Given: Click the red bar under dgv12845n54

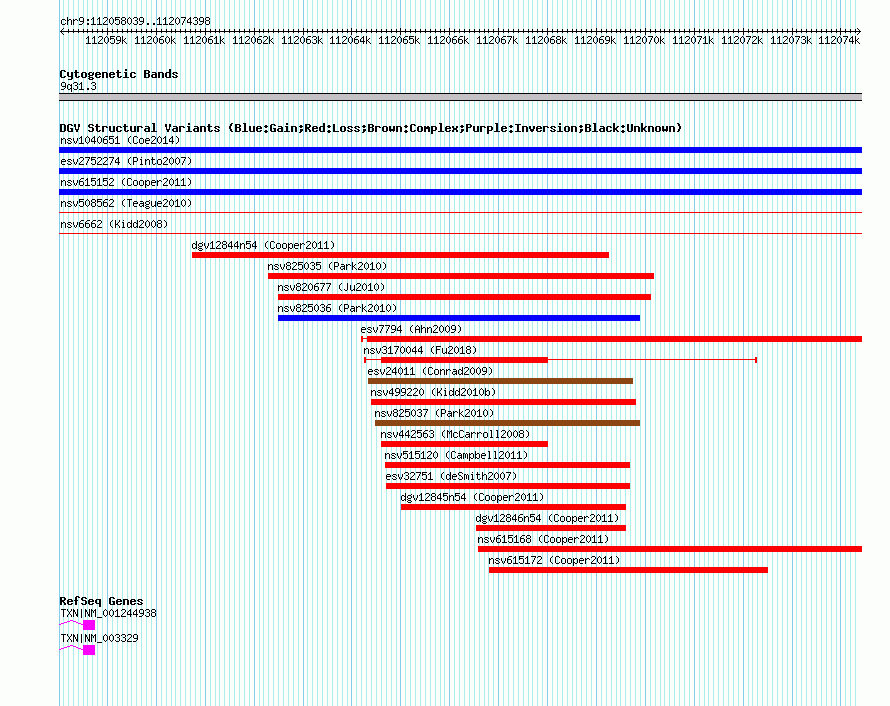Looking at the screenshot, I should click(513, 507).
